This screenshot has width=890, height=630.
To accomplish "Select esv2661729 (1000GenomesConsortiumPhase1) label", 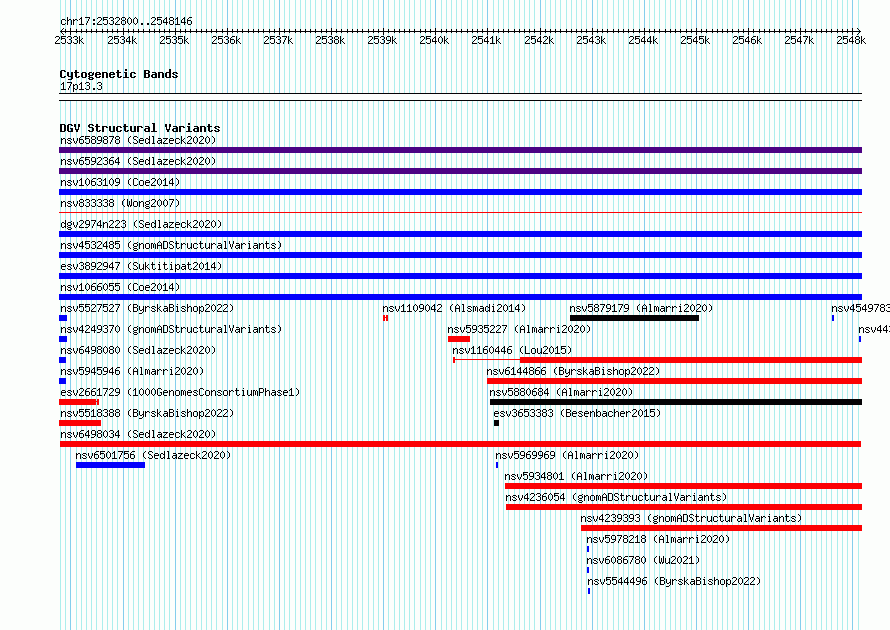I will click(180, 392).
